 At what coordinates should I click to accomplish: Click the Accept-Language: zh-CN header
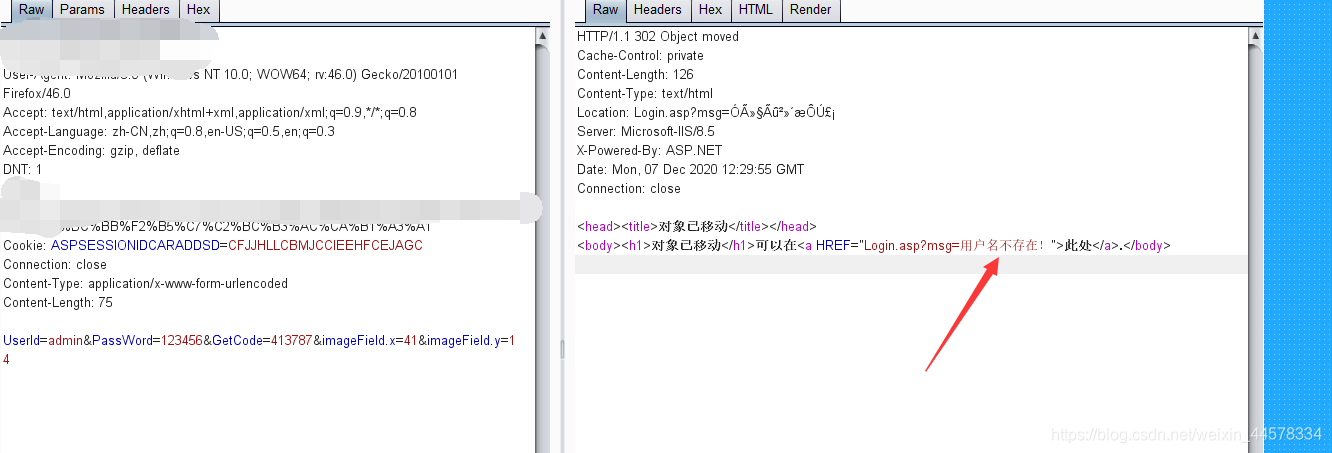169,132
